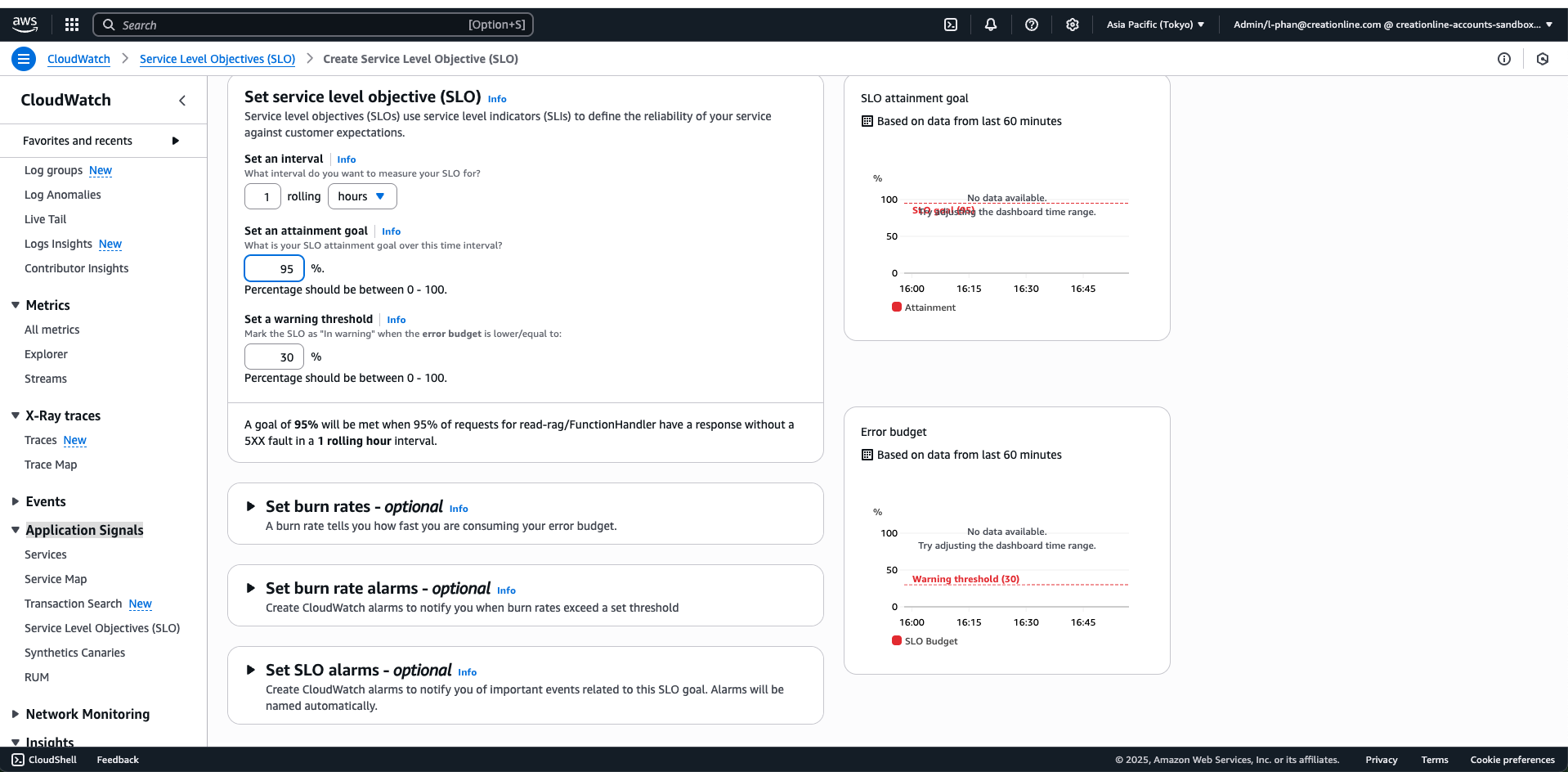Click the info icon near the breadcrumb
Viewport: 1568px width, 772px height.
pyautogui.click(x=1504, y=59)
